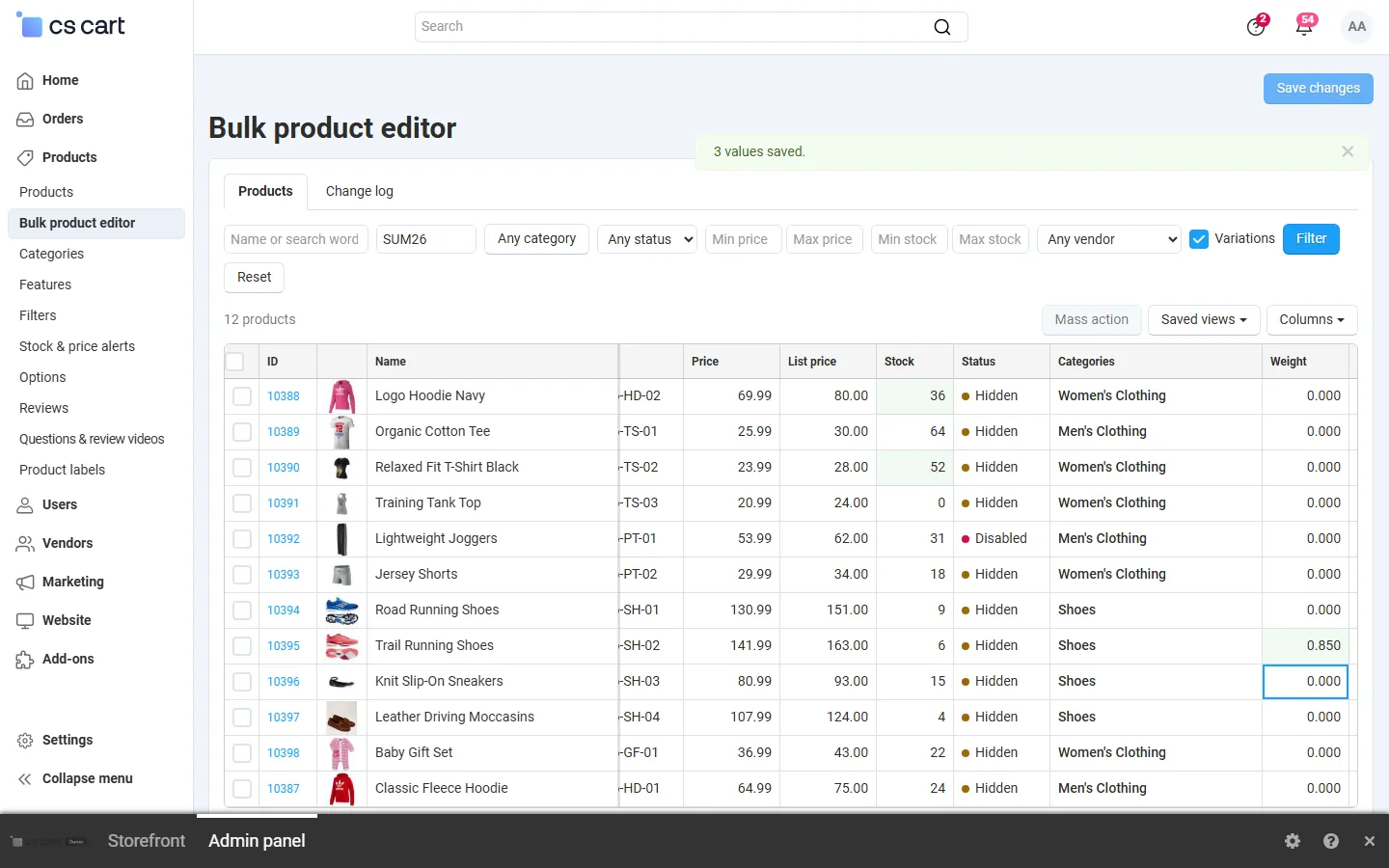This screenshot has height=868, width=1389.
Task: Click the Road Running Shoes product thumbnail
Action: 341,610
